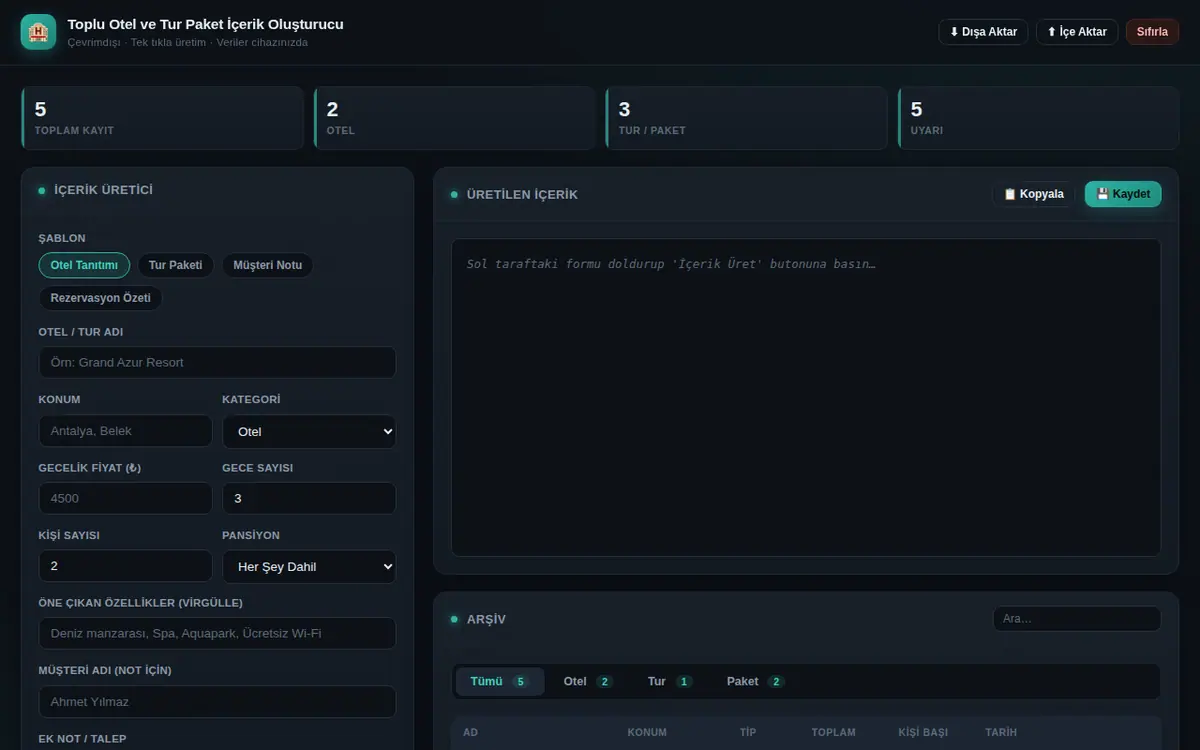The width and height of the screenshot is (1200, 750).
Task: Click the Konum column header
Action: pos(647,732)
